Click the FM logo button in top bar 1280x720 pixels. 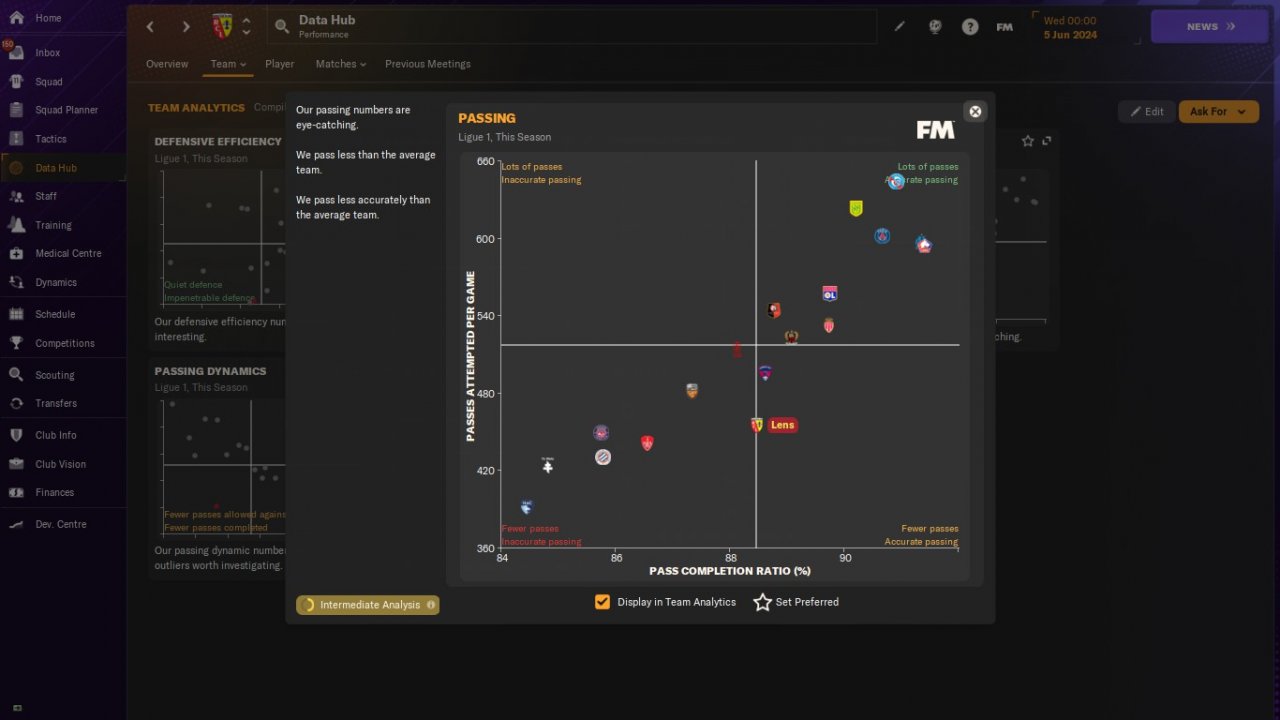(x=1005, y=27)
